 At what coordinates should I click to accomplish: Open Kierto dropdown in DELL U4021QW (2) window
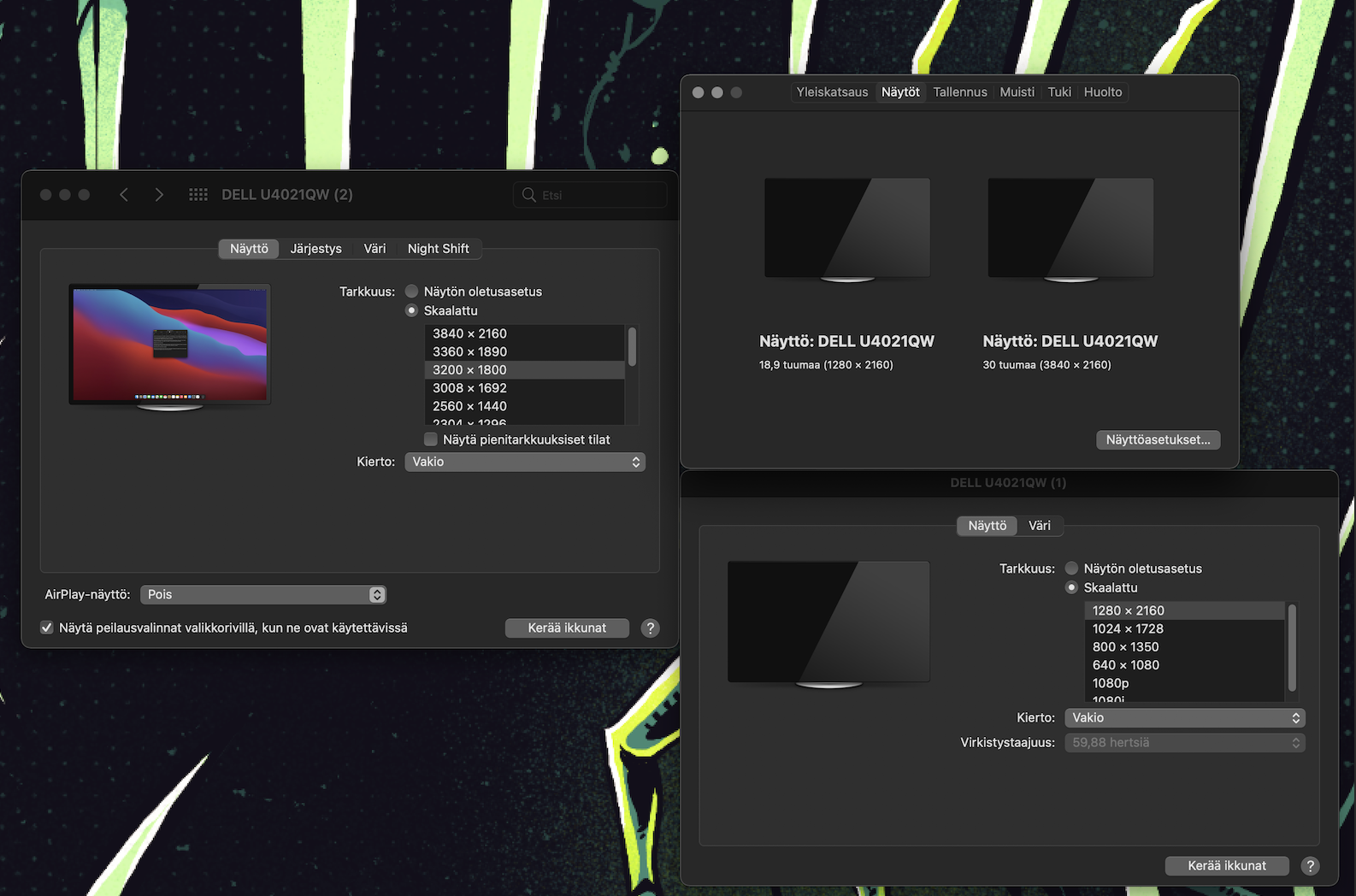(525, 462)
